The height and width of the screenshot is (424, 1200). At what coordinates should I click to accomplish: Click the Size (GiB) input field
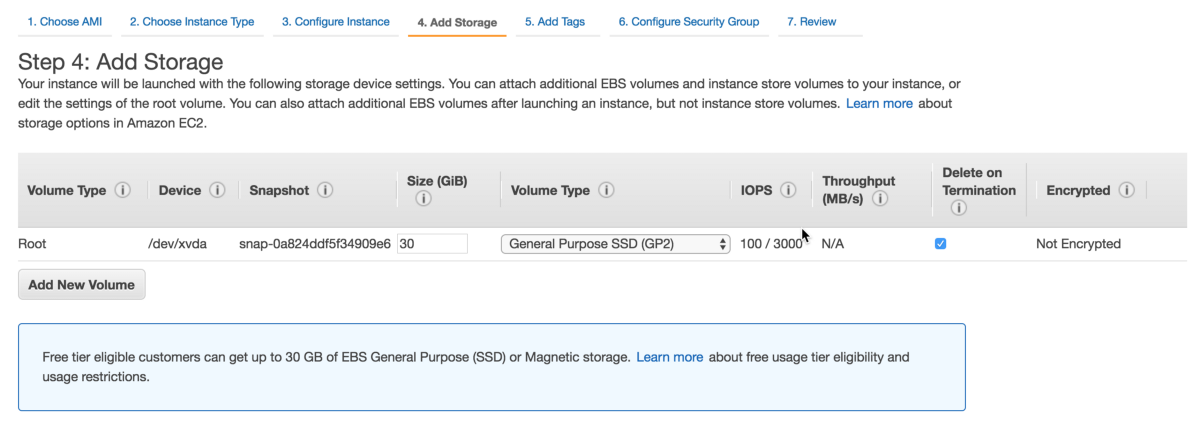(x=432, y=244)
